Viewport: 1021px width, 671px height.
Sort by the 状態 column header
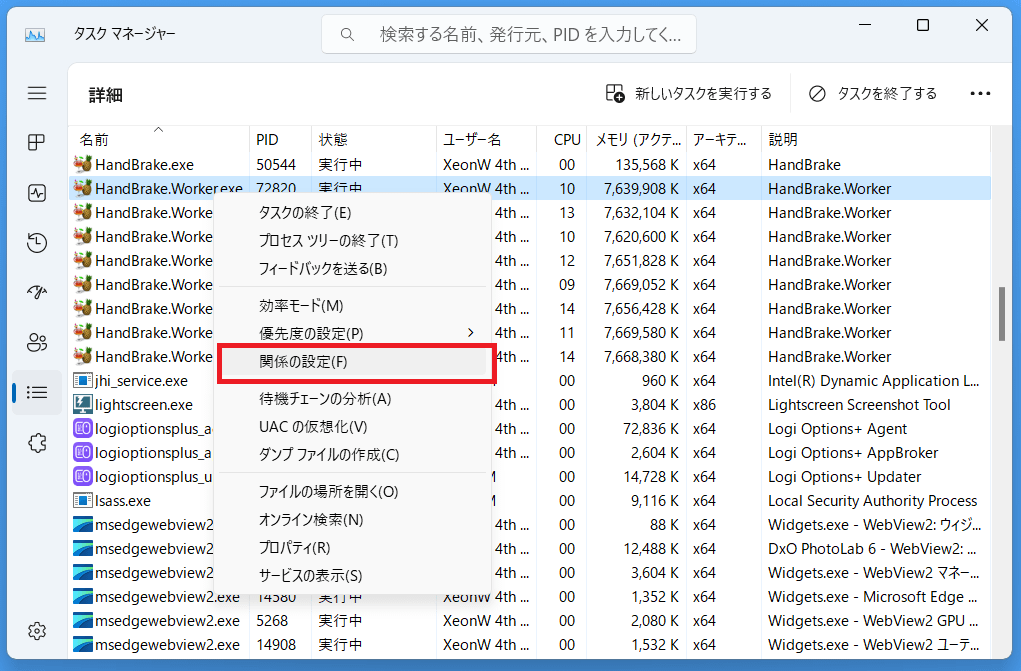(x=374, y=139)
